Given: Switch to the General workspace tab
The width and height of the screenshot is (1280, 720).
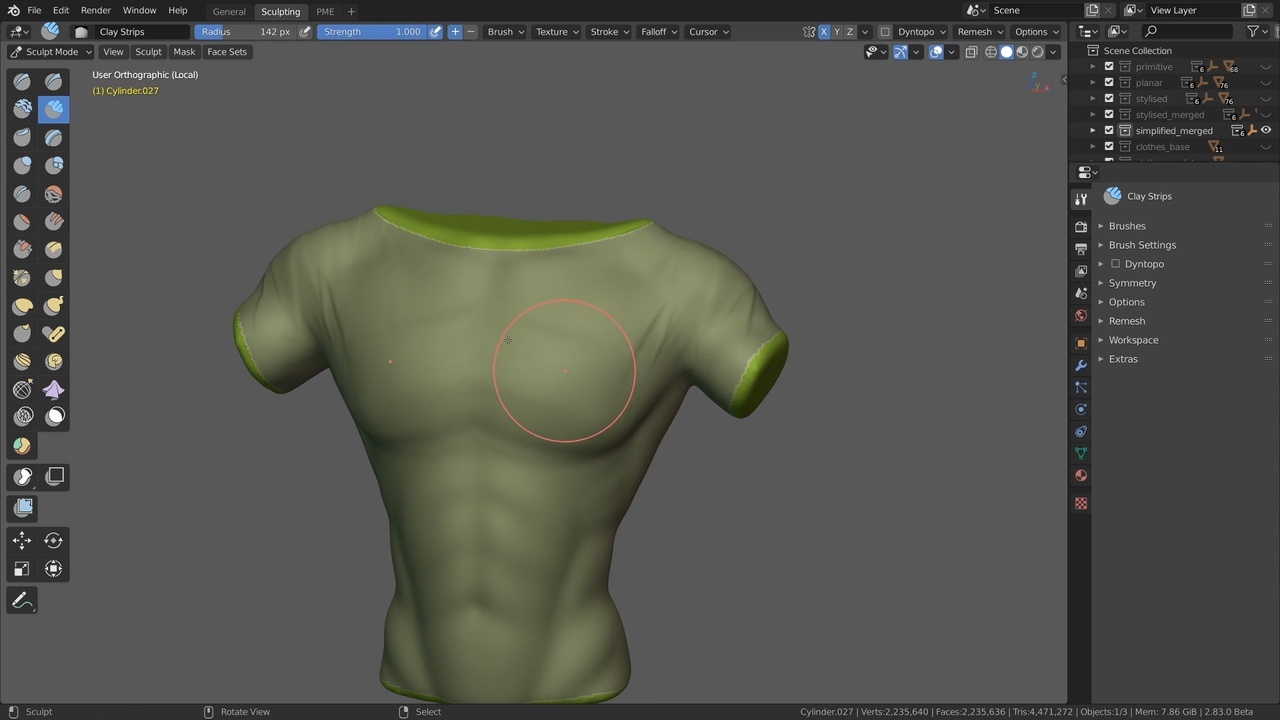Looking at the screenshot, I should [x=229, y=12].
